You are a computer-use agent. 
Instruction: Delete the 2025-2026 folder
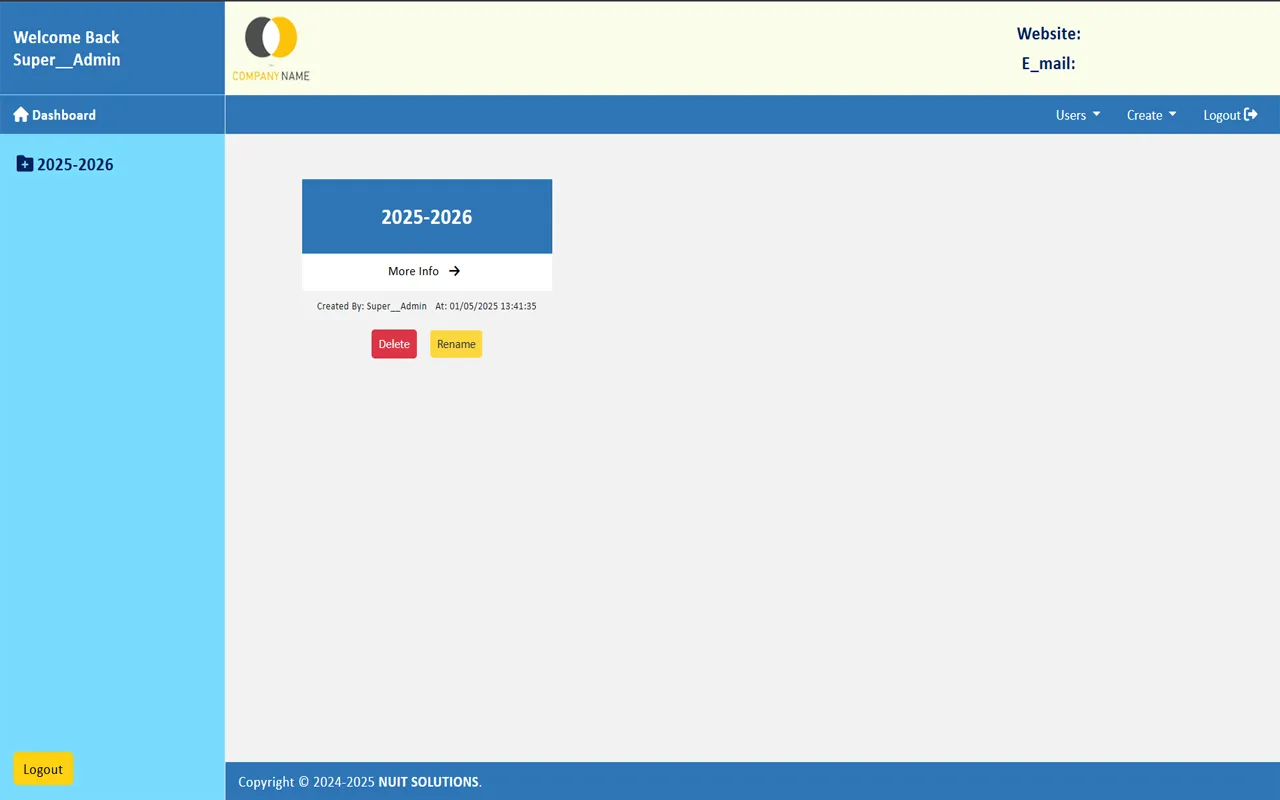[x=394, y=344]
